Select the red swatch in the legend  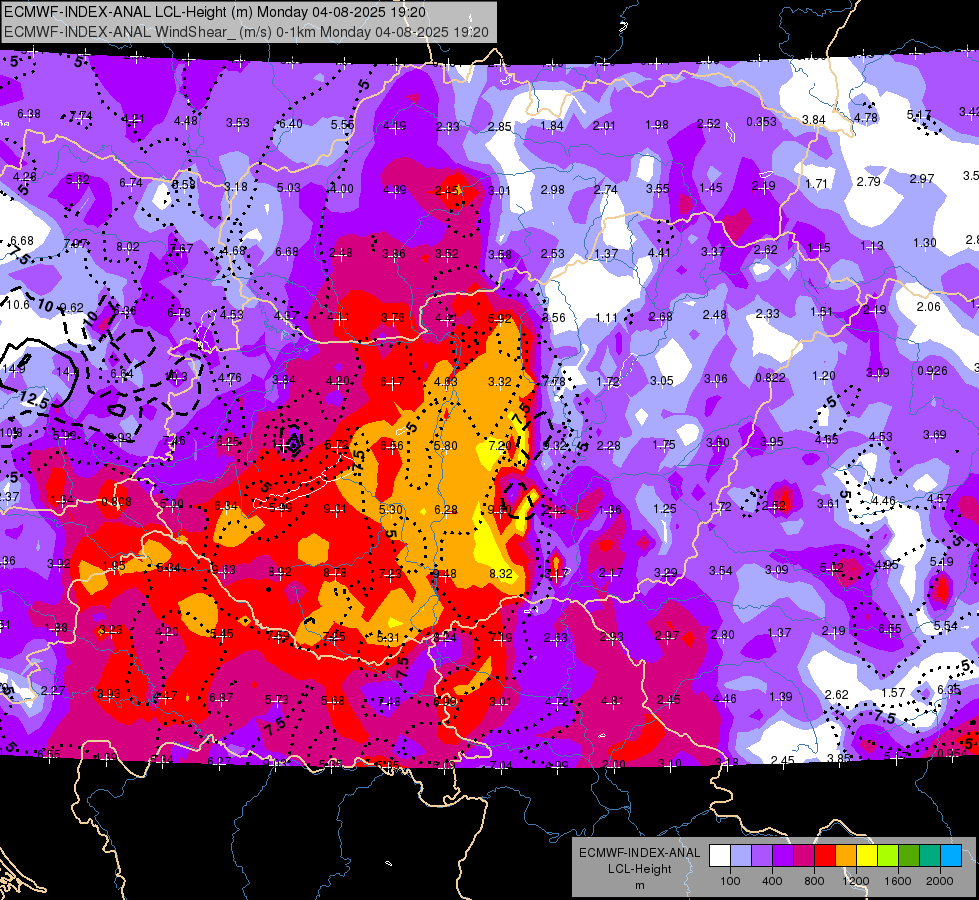[825, 856]
